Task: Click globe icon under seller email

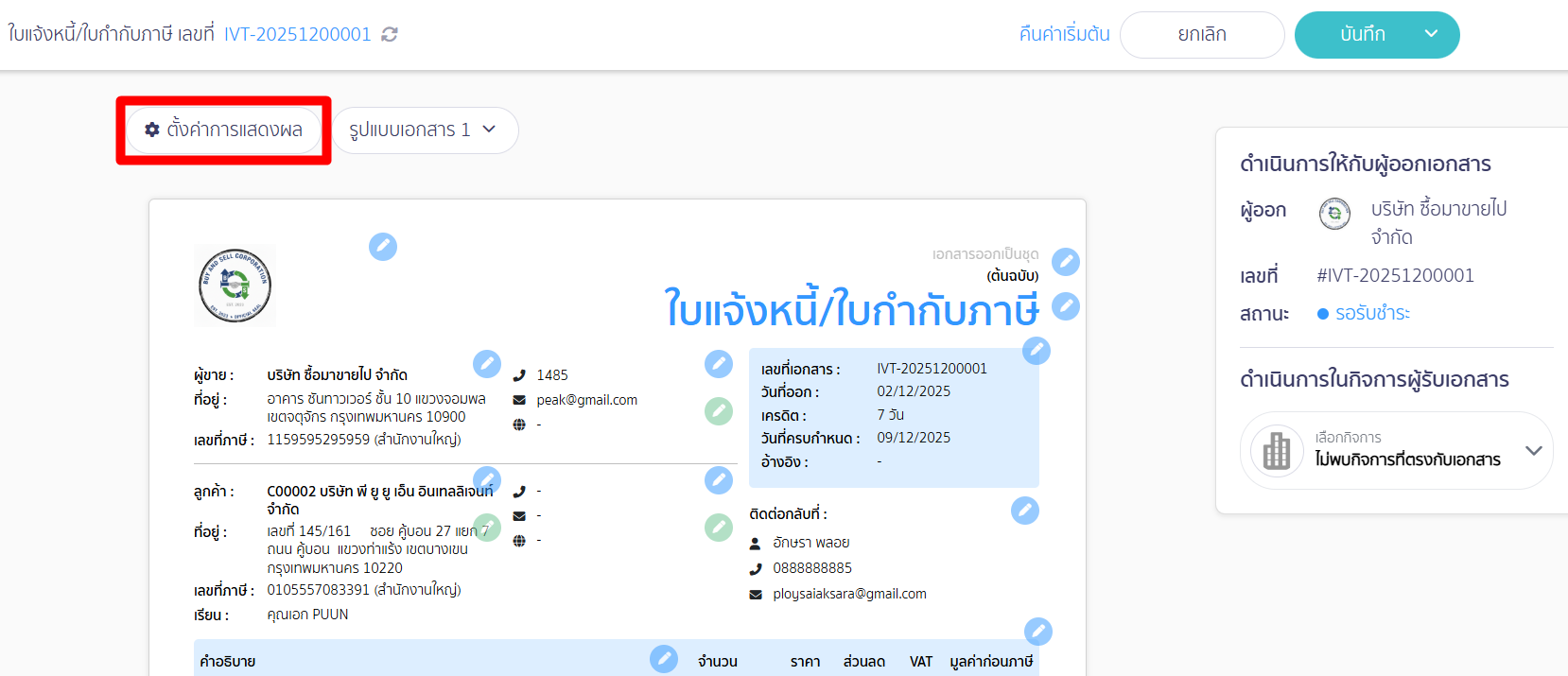Action: (519, 425)
